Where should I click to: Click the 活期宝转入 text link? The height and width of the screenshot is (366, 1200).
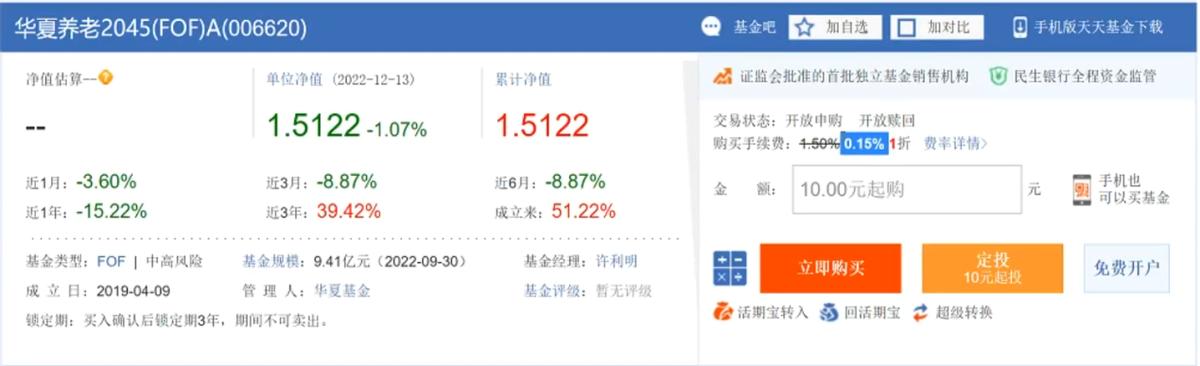pos(772,313)
